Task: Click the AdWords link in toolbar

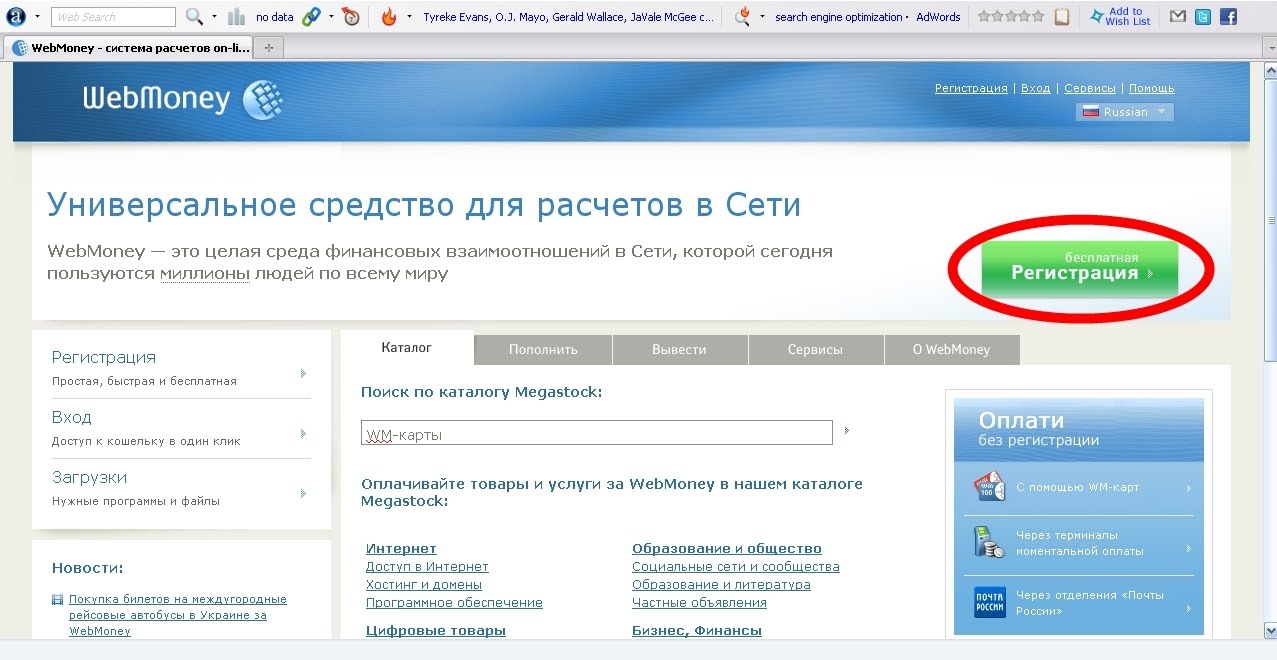Action: 938,17
